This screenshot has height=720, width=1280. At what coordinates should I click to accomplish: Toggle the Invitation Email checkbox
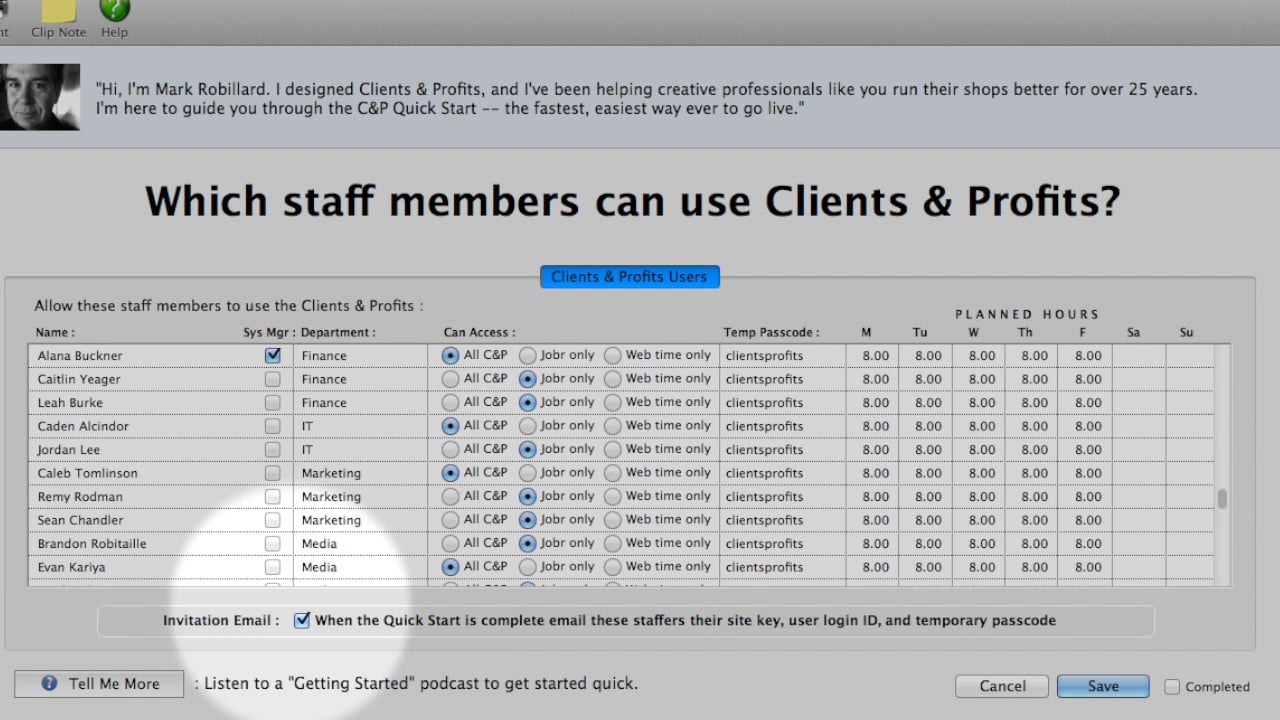point(302,620)
